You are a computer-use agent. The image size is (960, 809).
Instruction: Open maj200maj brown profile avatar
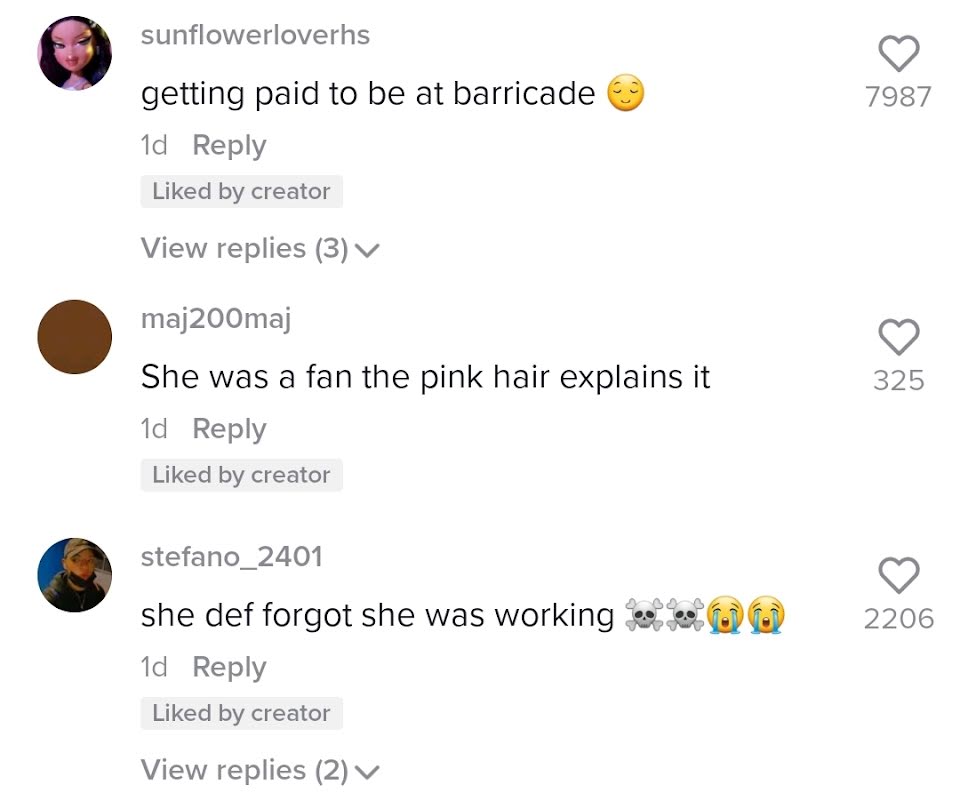75,337
